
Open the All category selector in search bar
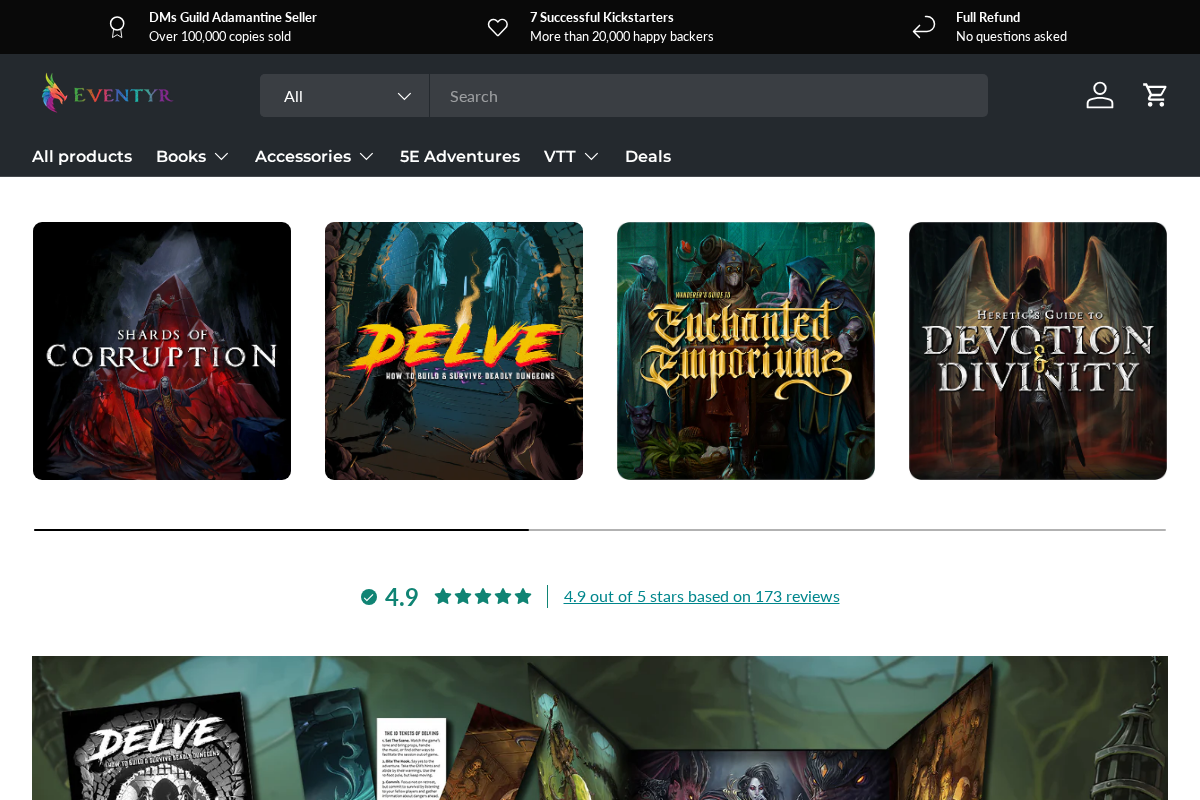(345, 95)
